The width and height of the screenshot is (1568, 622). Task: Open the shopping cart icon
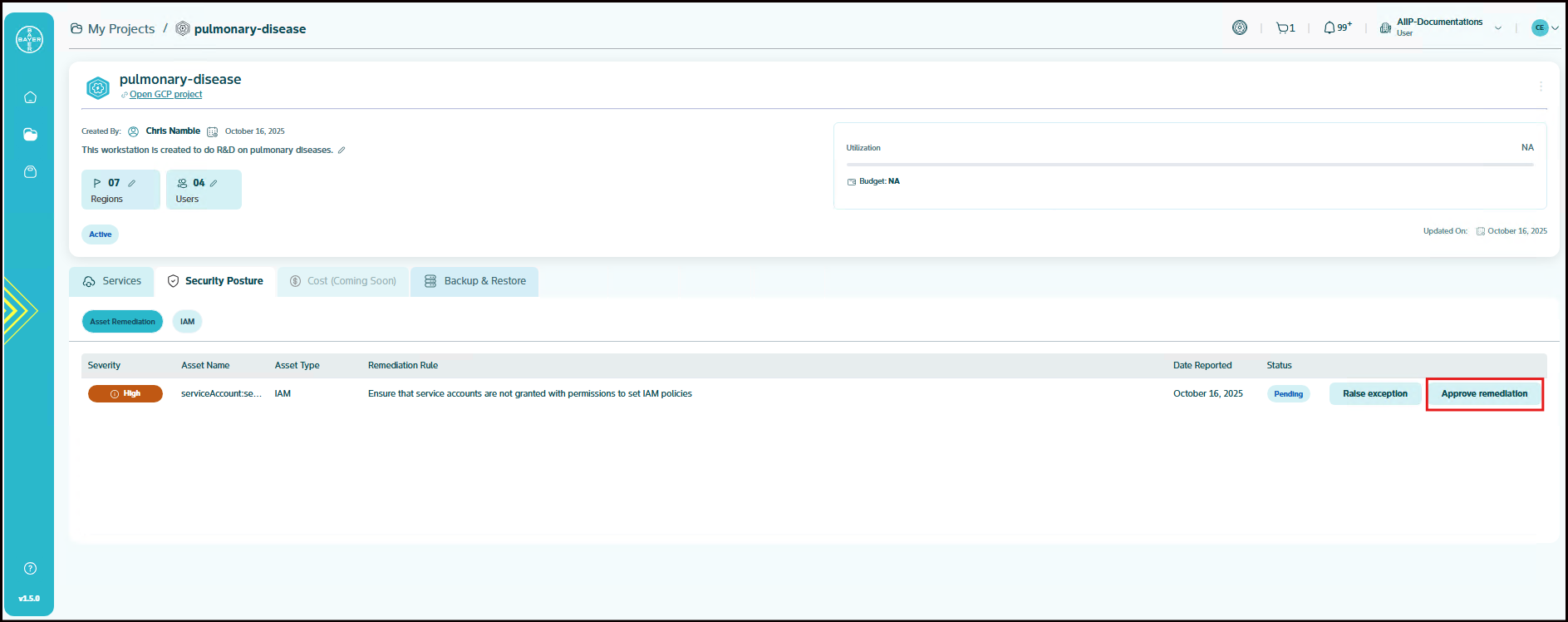[x=1285, y=28]
